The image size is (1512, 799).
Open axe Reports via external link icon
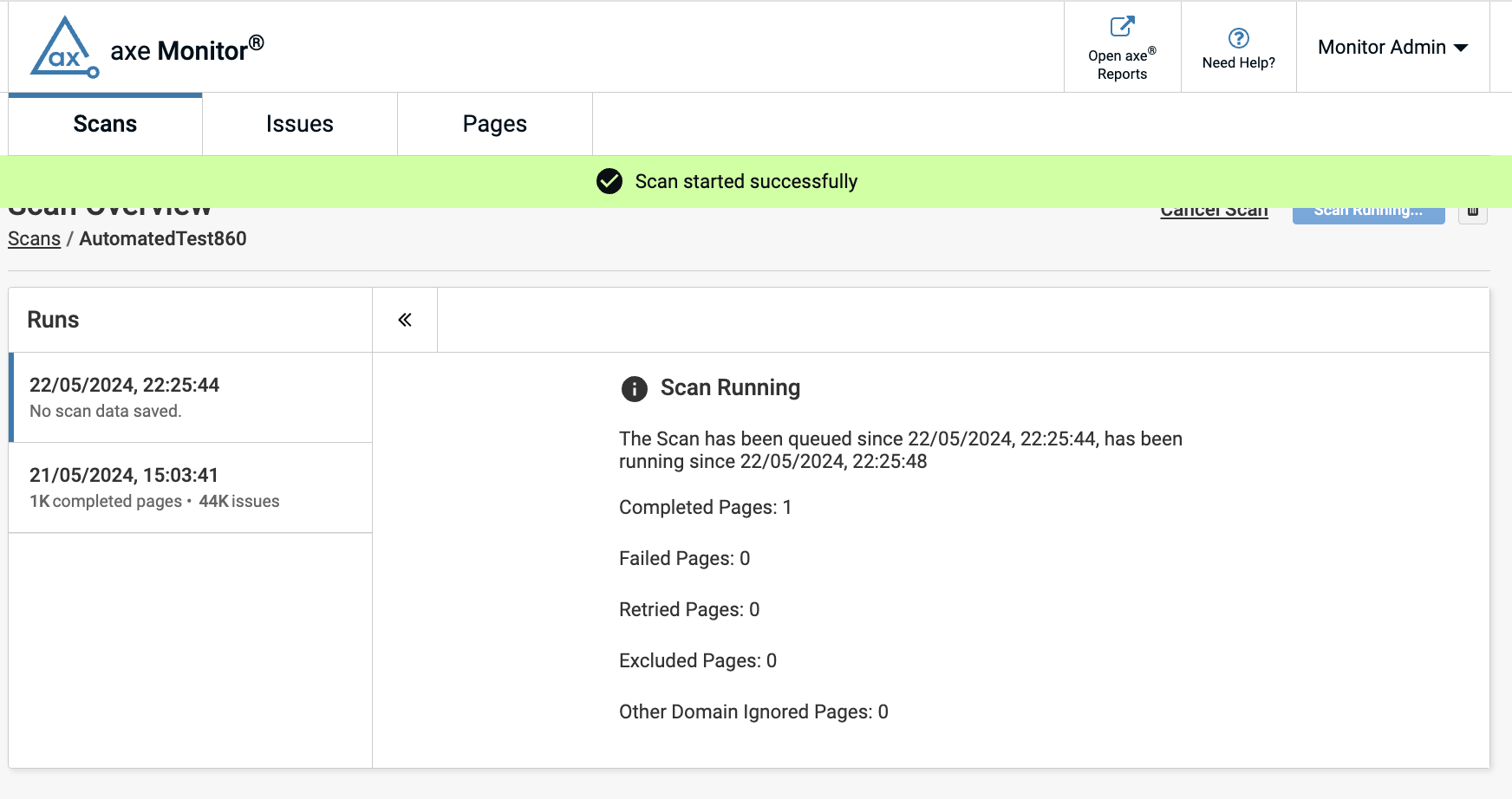pyautogui.click(x=1122, y=27)
